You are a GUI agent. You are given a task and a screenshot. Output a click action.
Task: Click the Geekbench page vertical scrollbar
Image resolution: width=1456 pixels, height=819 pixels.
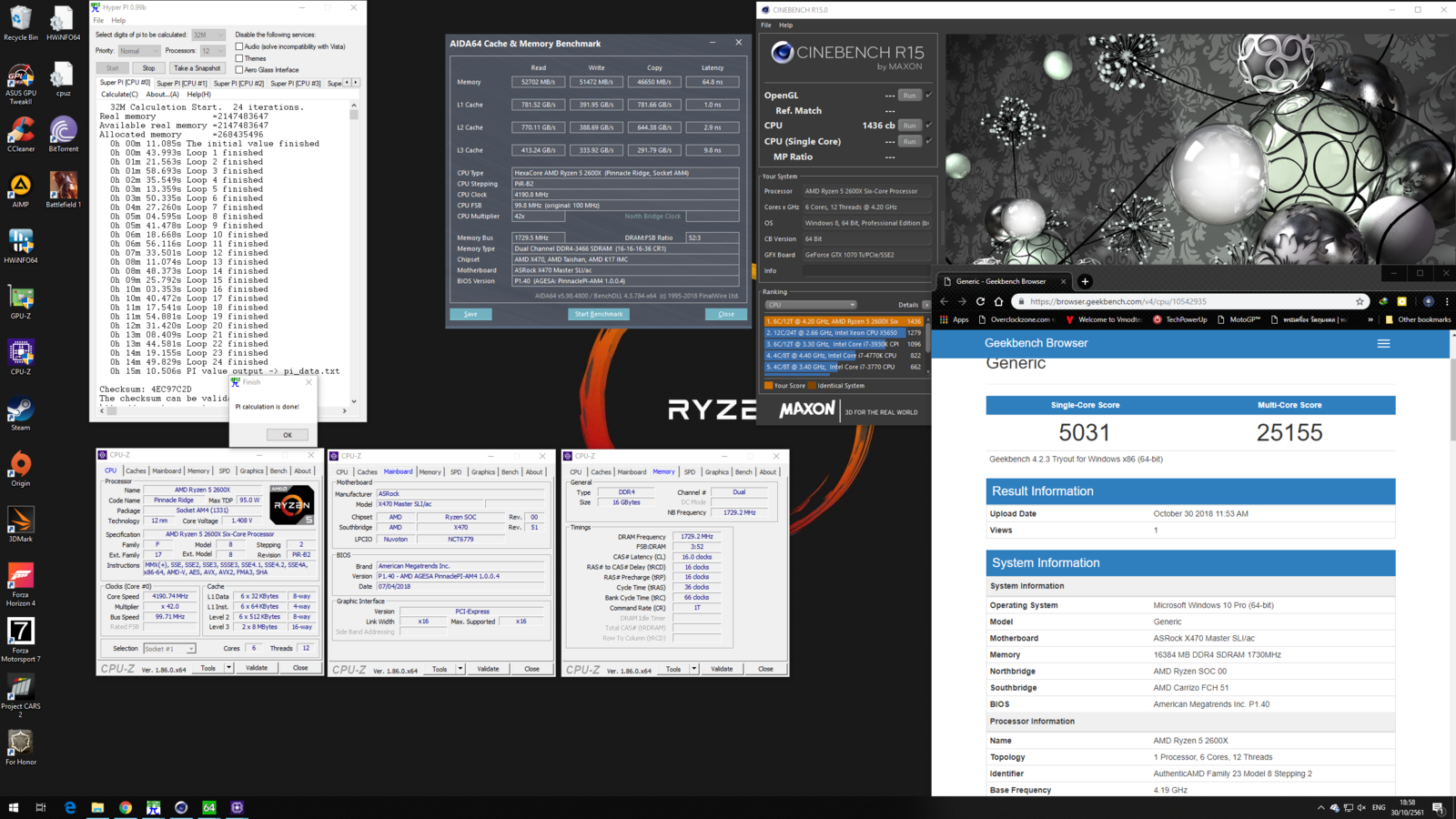click(x=1451, y=562)
